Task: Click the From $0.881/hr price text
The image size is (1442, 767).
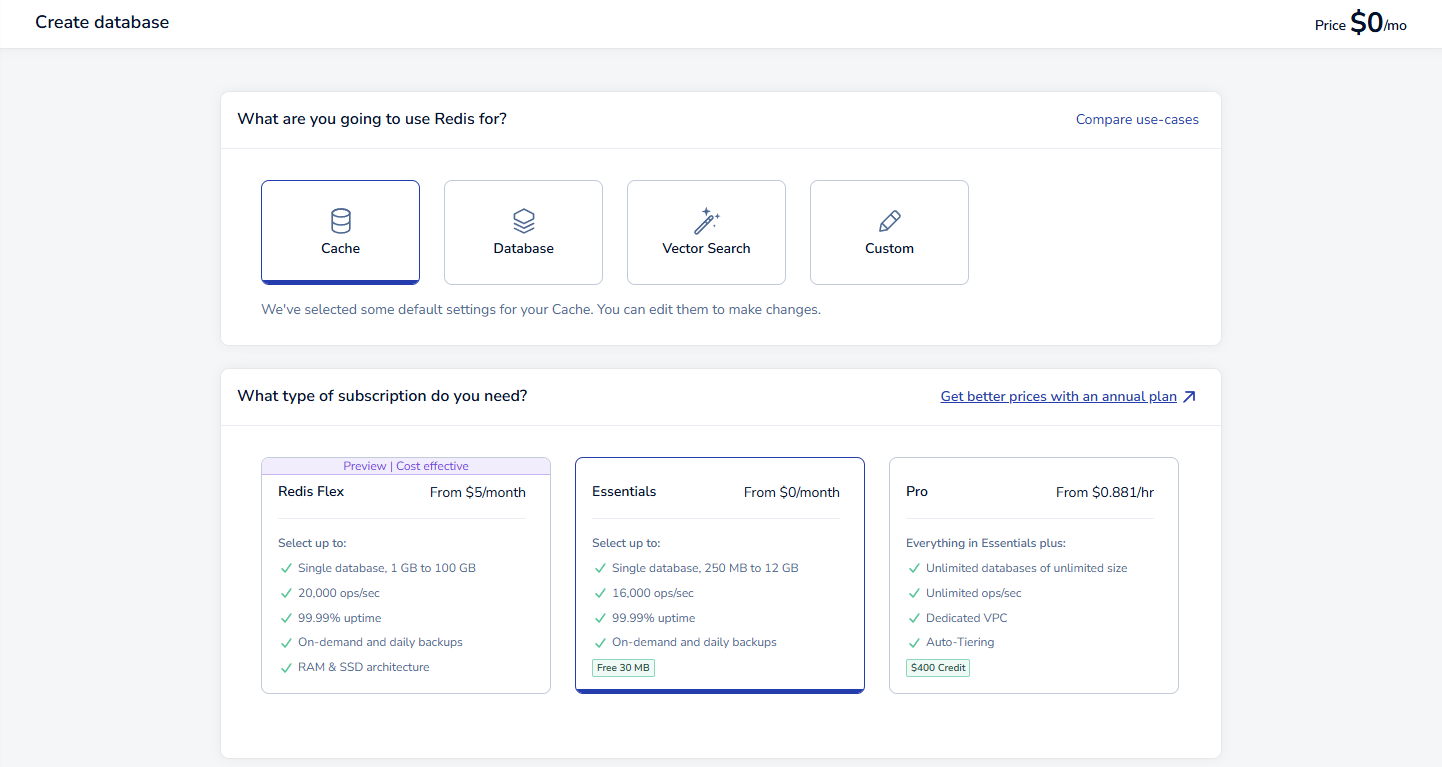Action: click(x=1105, y=492)
